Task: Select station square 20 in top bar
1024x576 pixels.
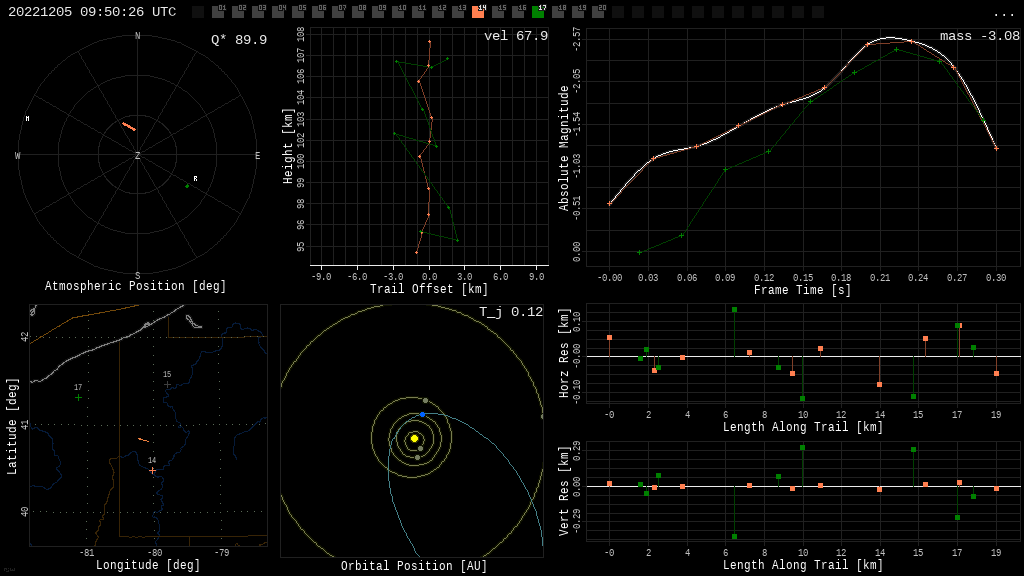Action: pyautogui.click(x=598, y=12)
